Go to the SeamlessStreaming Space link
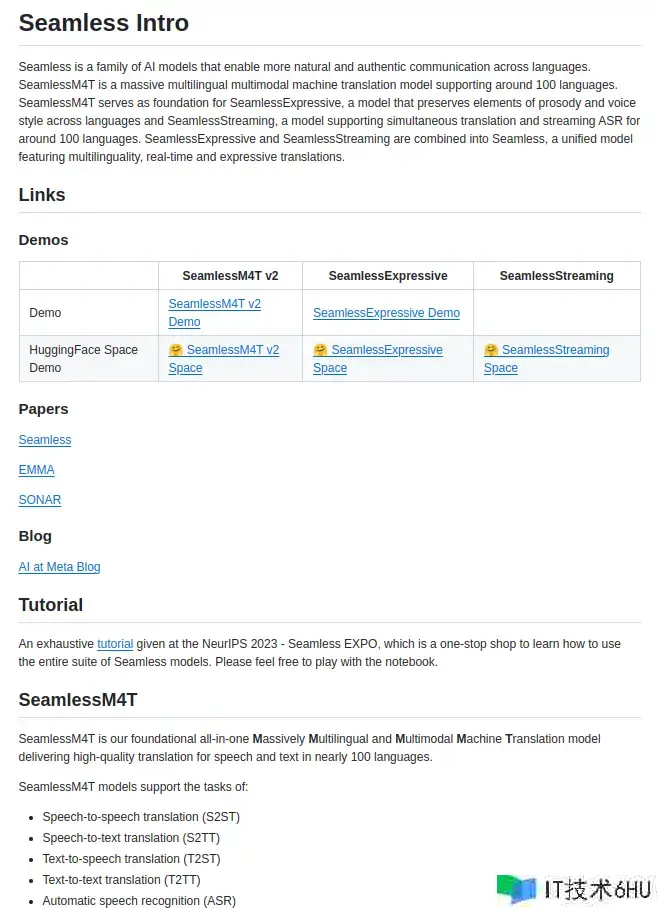Screen dimensions: 658x908 coord(555,350)
